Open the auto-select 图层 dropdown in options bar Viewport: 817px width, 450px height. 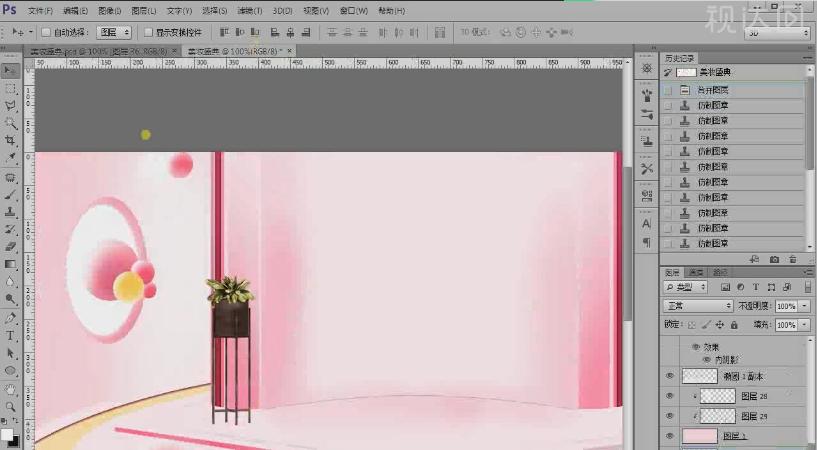tap(114, 32)
